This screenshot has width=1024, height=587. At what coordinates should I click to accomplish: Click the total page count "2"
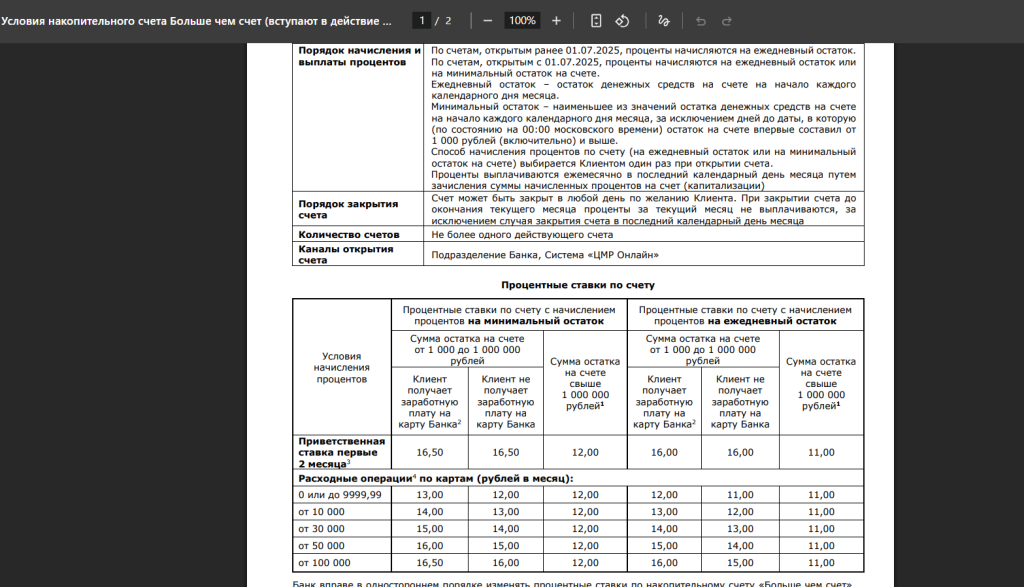448,21
